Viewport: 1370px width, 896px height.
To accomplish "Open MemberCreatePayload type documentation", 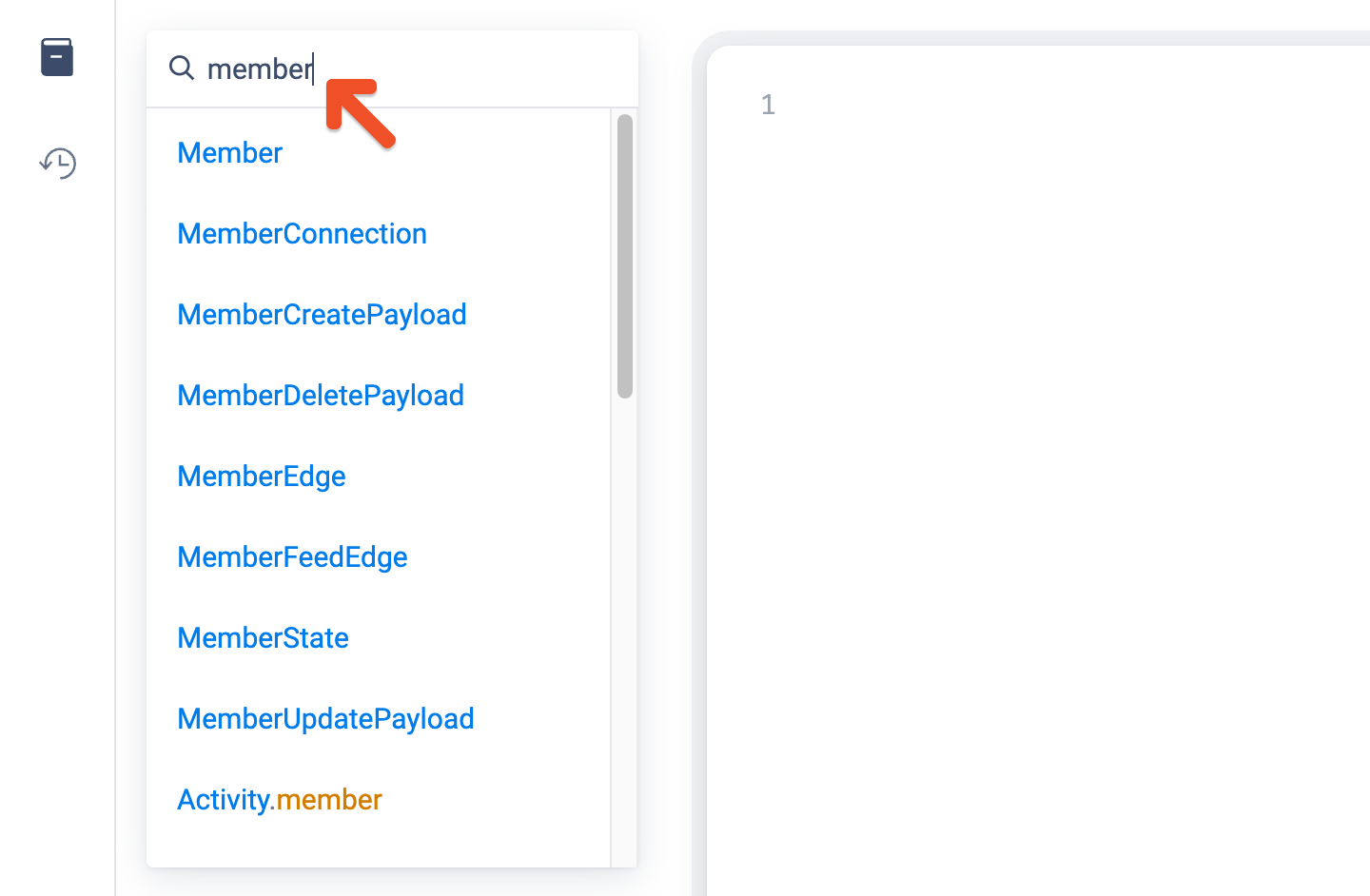I will pyautogui.click(x=322, y=315).
